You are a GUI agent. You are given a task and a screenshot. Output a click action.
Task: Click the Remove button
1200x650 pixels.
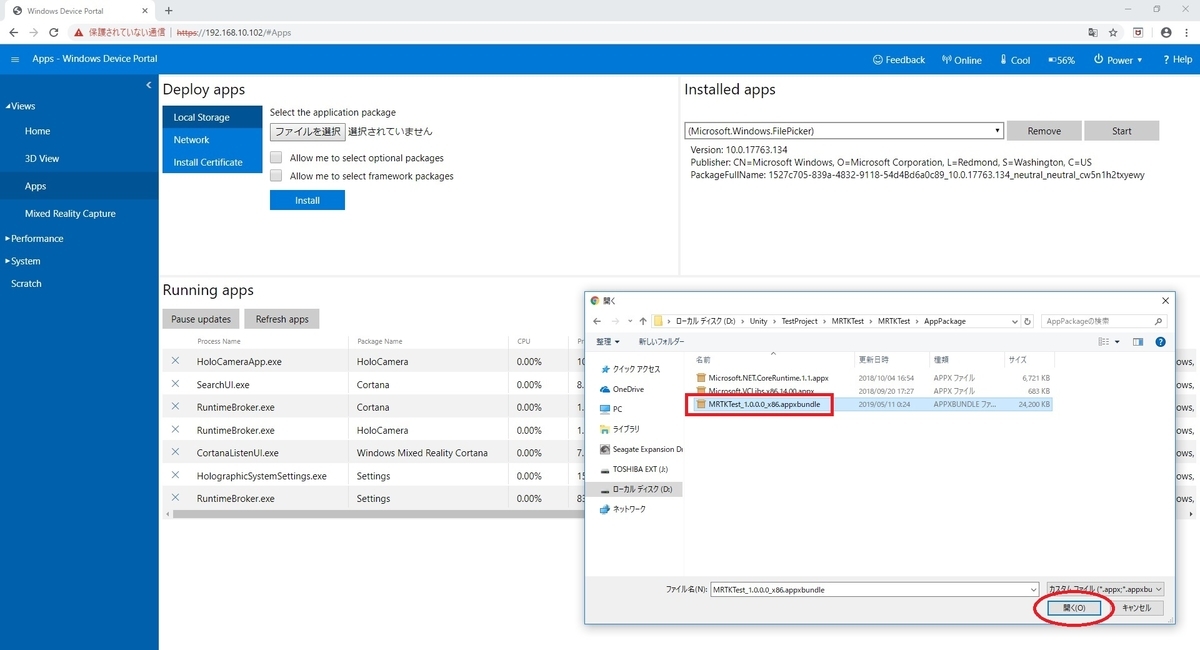pos(1044,131)
